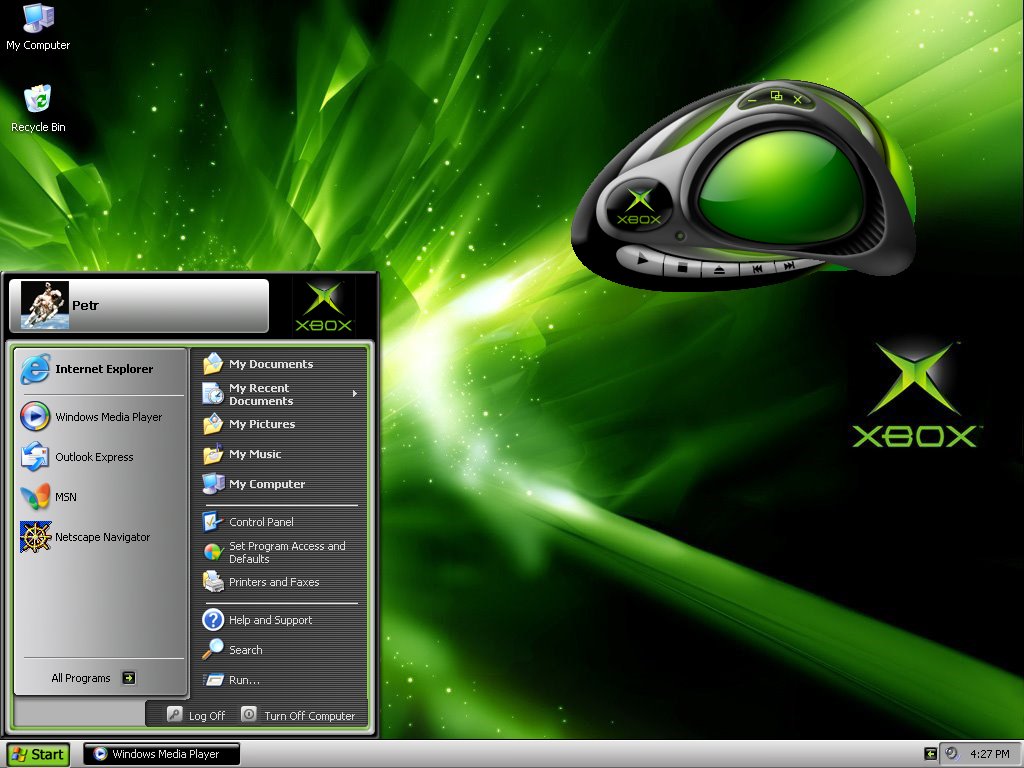Launch Netscape Navigator
The image size is (1024, 768).
[x=101, y=537]
